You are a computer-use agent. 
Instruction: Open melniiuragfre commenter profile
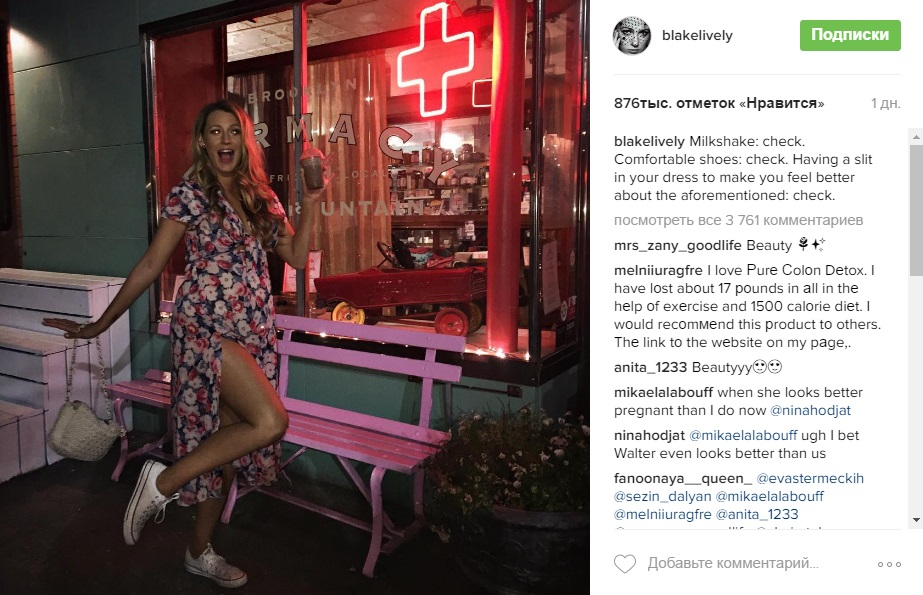click(658, 270)
